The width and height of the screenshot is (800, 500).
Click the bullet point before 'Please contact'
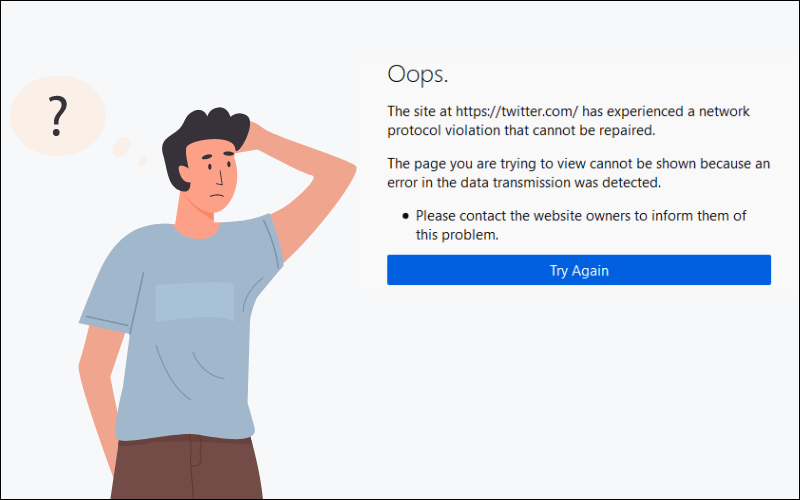[406, 216]
